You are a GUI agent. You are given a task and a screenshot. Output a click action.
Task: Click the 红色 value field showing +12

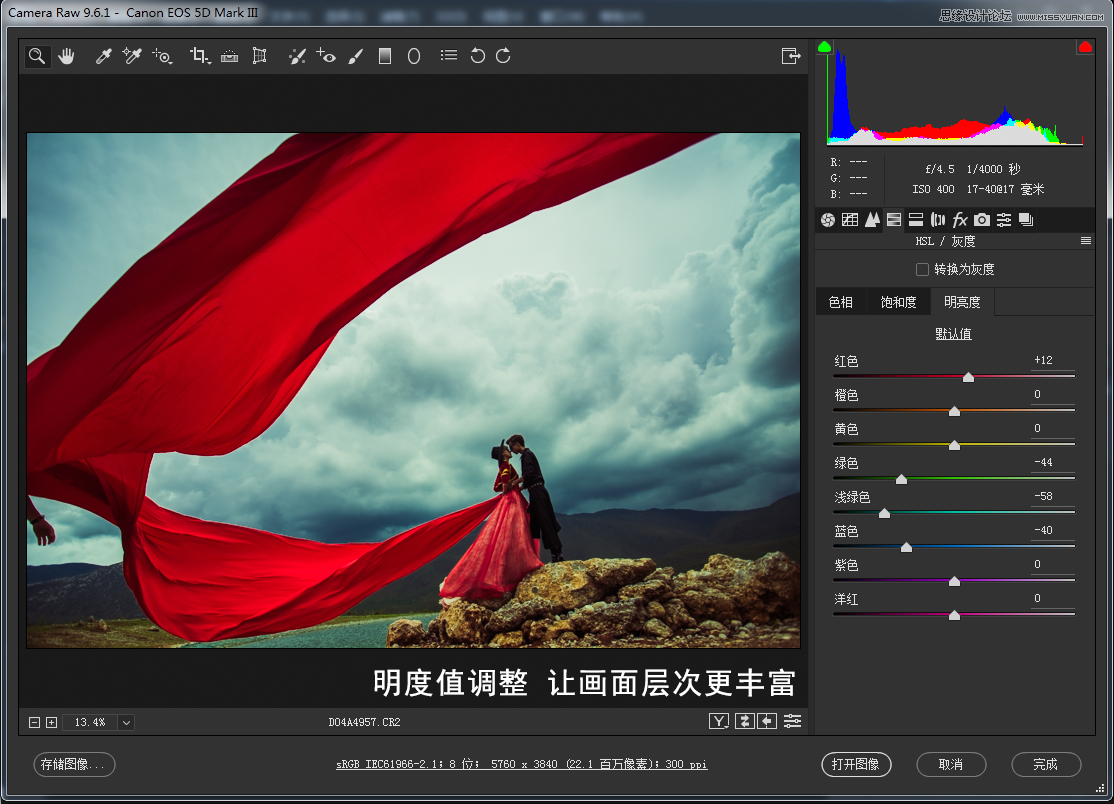pos(1052,361)
